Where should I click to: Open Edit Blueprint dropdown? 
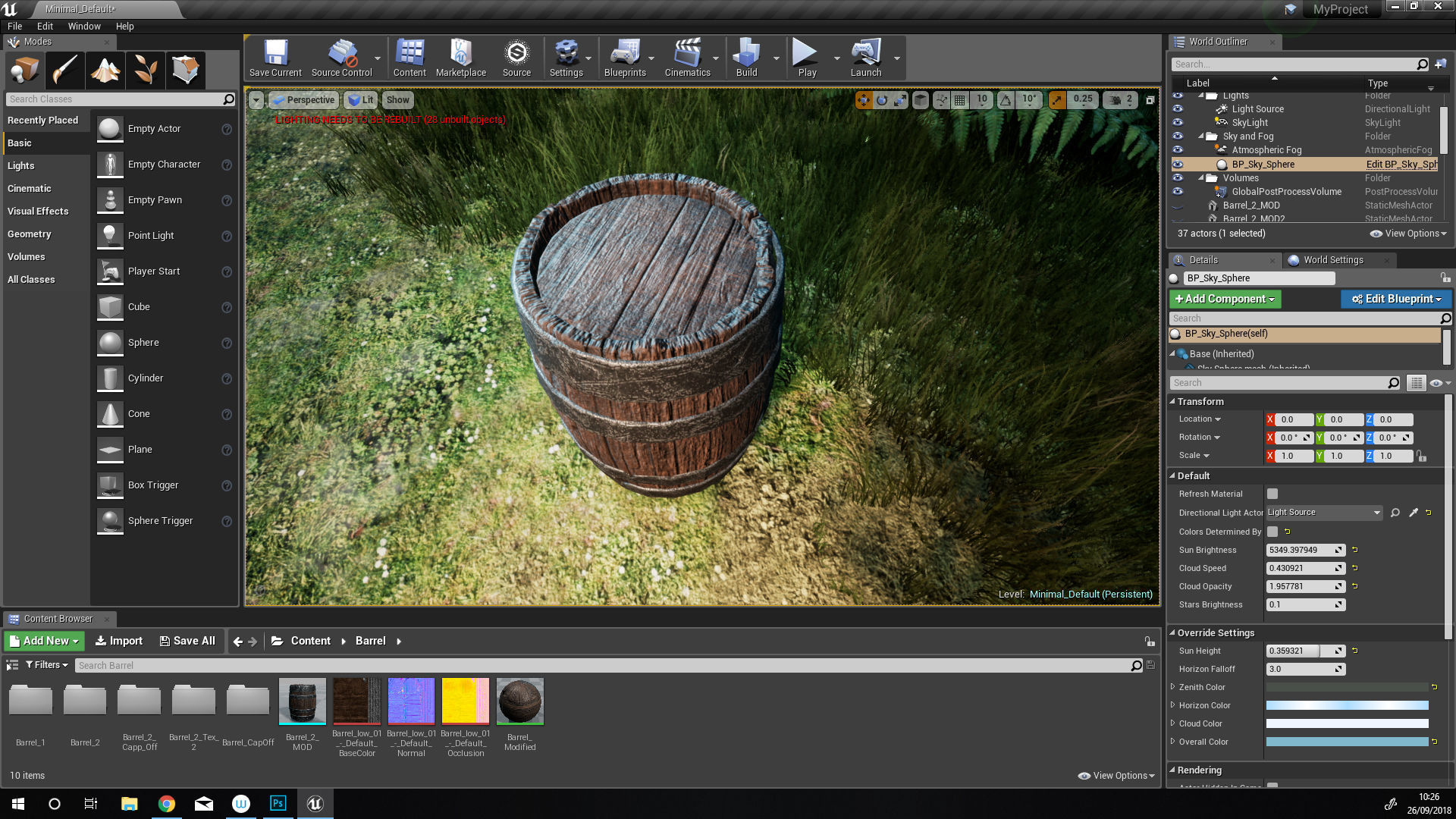[1396, 300]
